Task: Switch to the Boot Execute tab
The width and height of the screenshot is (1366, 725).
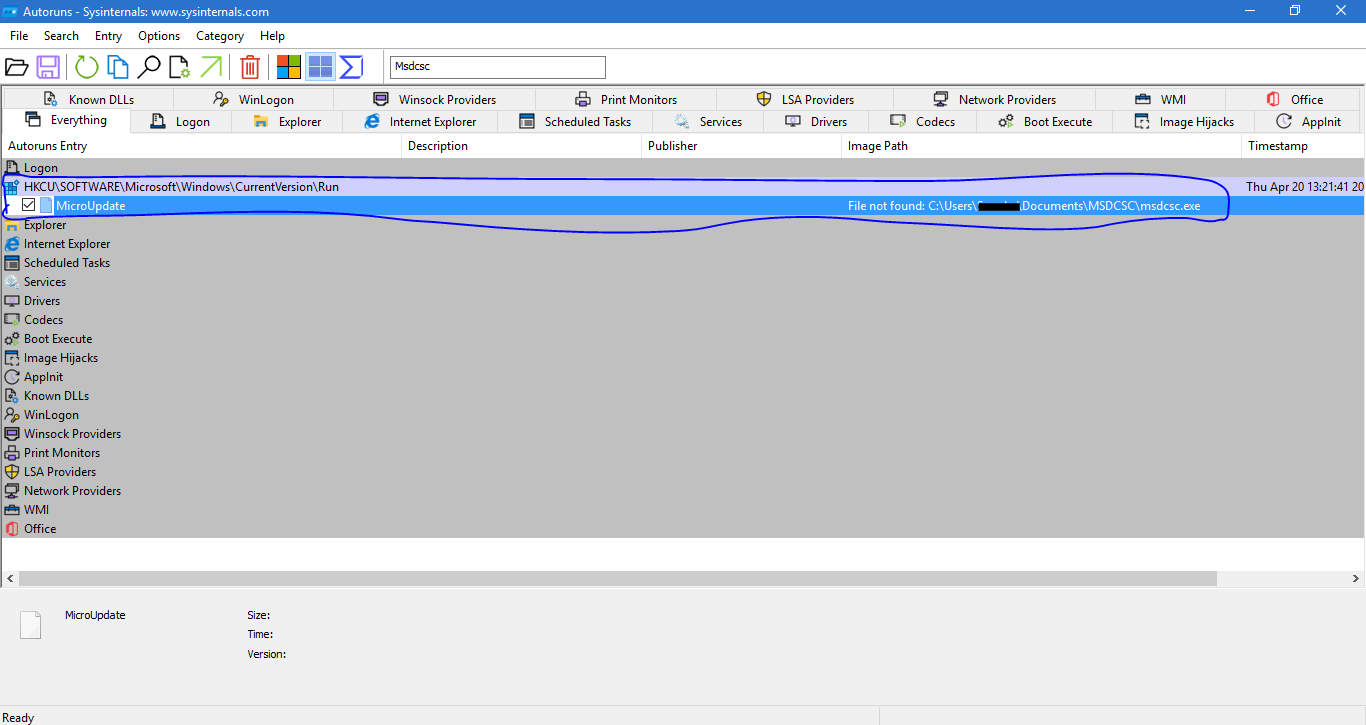Action: tap(1046, 122)
